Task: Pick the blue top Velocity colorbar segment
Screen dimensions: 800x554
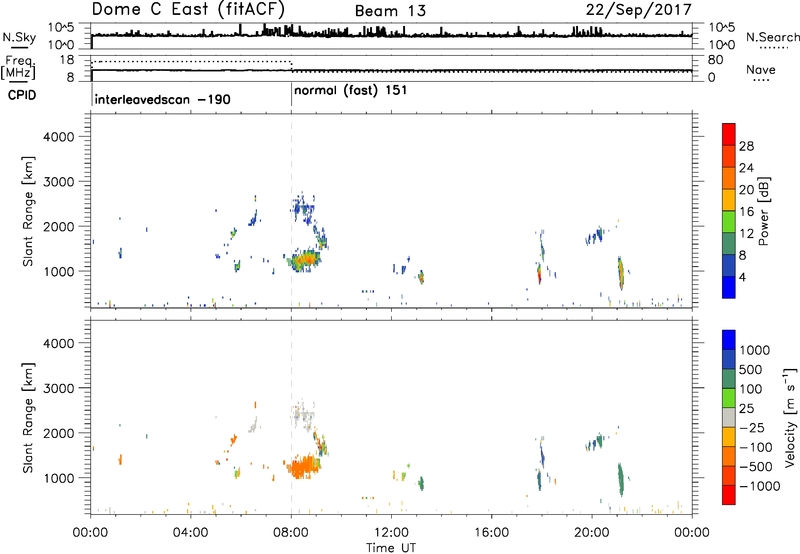Action: [x=729, y=340]
